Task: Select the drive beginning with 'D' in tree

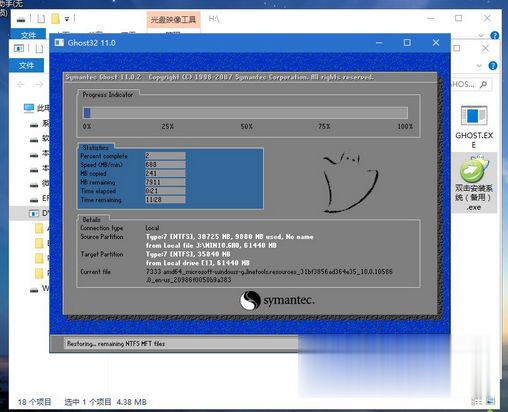Action: pyautogui.click(x=39, y=213)
